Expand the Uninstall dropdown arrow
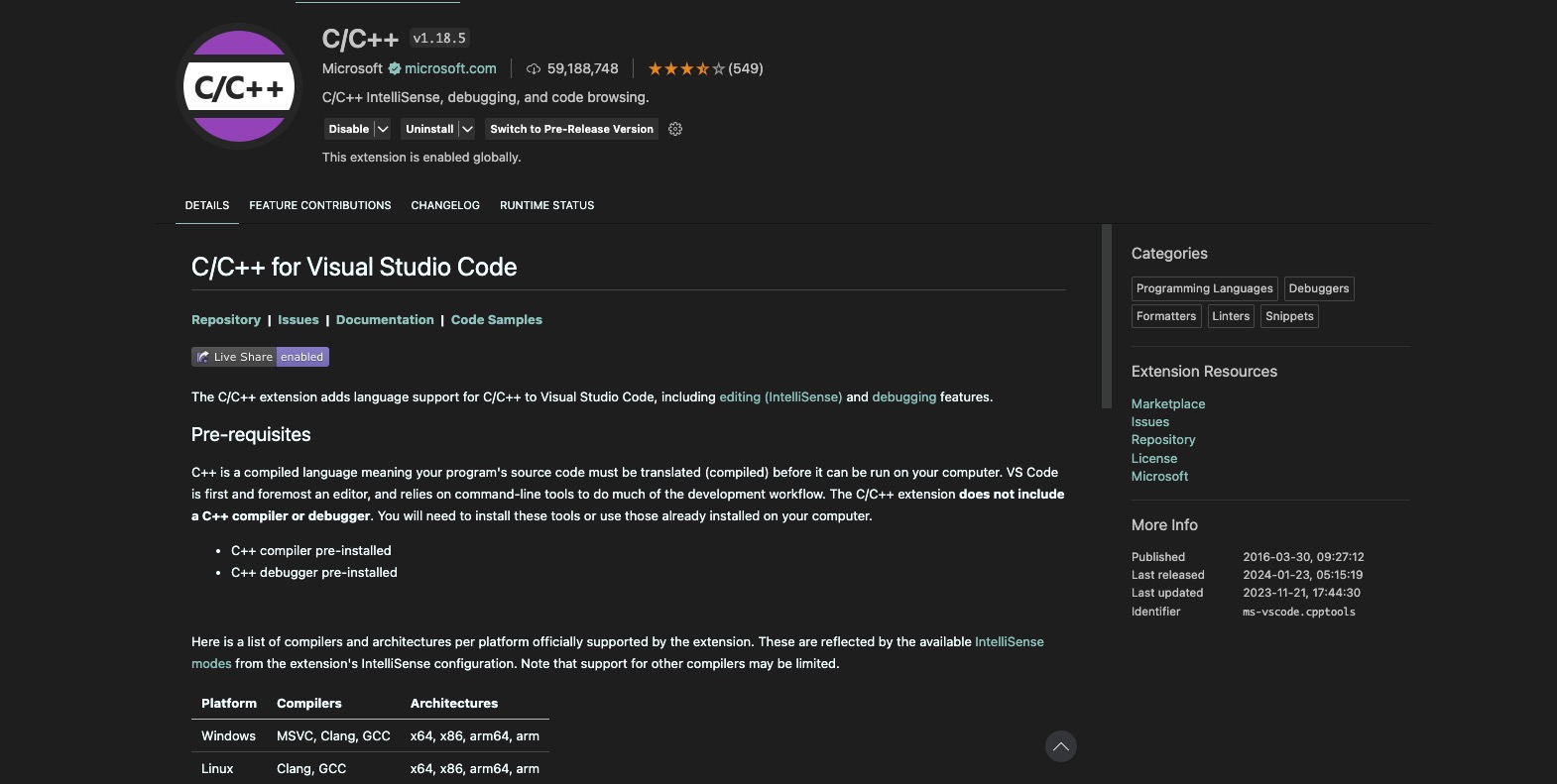The width and height of the screenshot is (1557, 784). [467, 129]
